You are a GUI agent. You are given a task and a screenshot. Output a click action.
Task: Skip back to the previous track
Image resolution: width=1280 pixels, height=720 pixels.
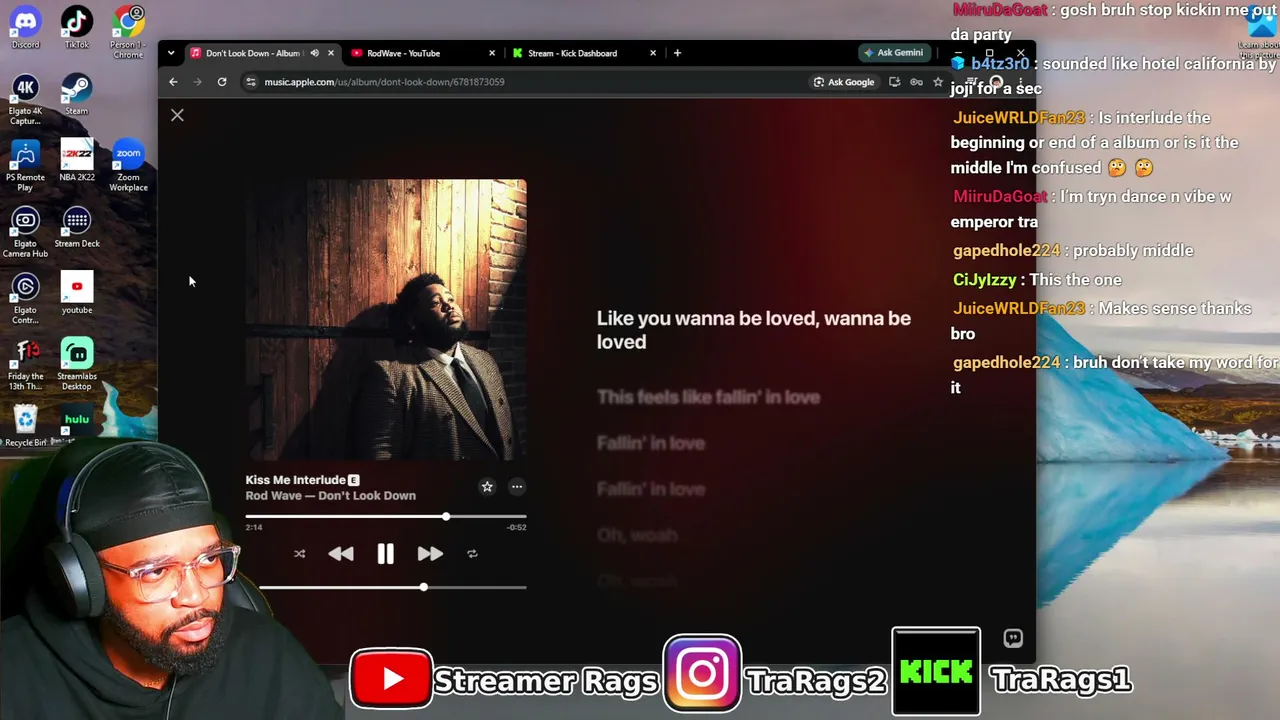(x=341, y=554)
